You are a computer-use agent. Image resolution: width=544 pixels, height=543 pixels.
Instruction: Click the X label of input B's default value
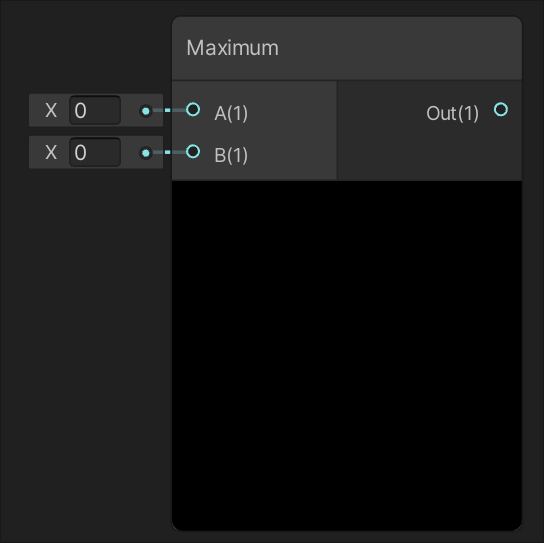[51, 153]
